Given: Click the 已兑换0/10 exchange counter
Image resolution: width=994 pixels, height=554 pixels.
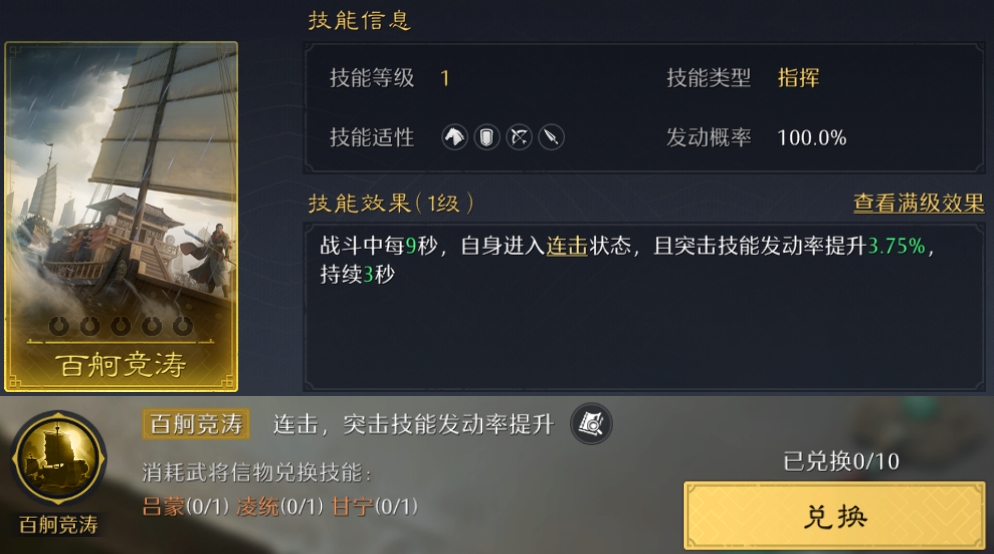Looking at the screenshot, I should click(x=841, y=461).
